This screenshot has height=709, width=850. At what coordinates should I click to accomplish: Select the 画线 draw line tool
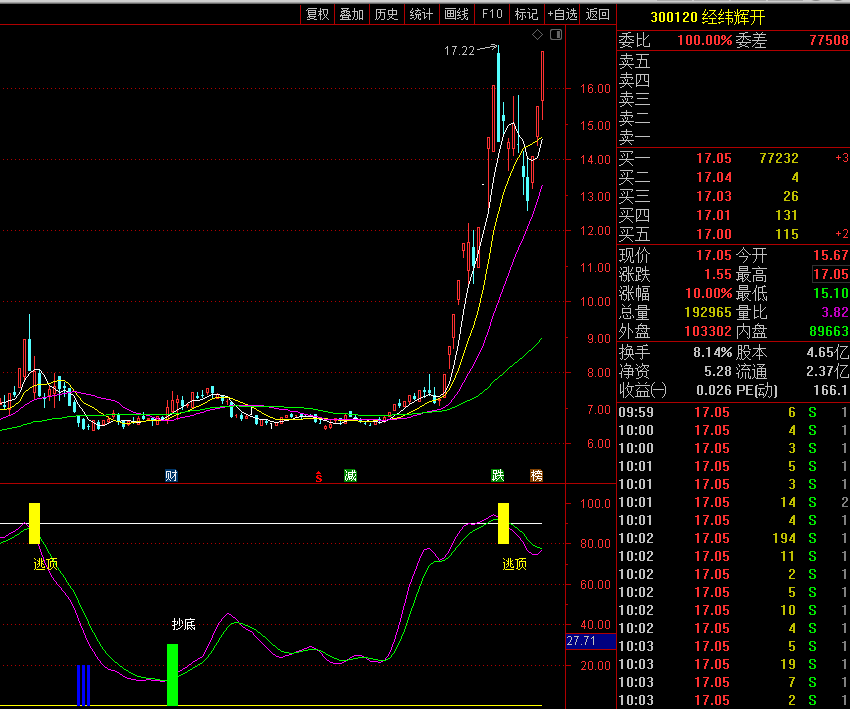click(456, 14)
